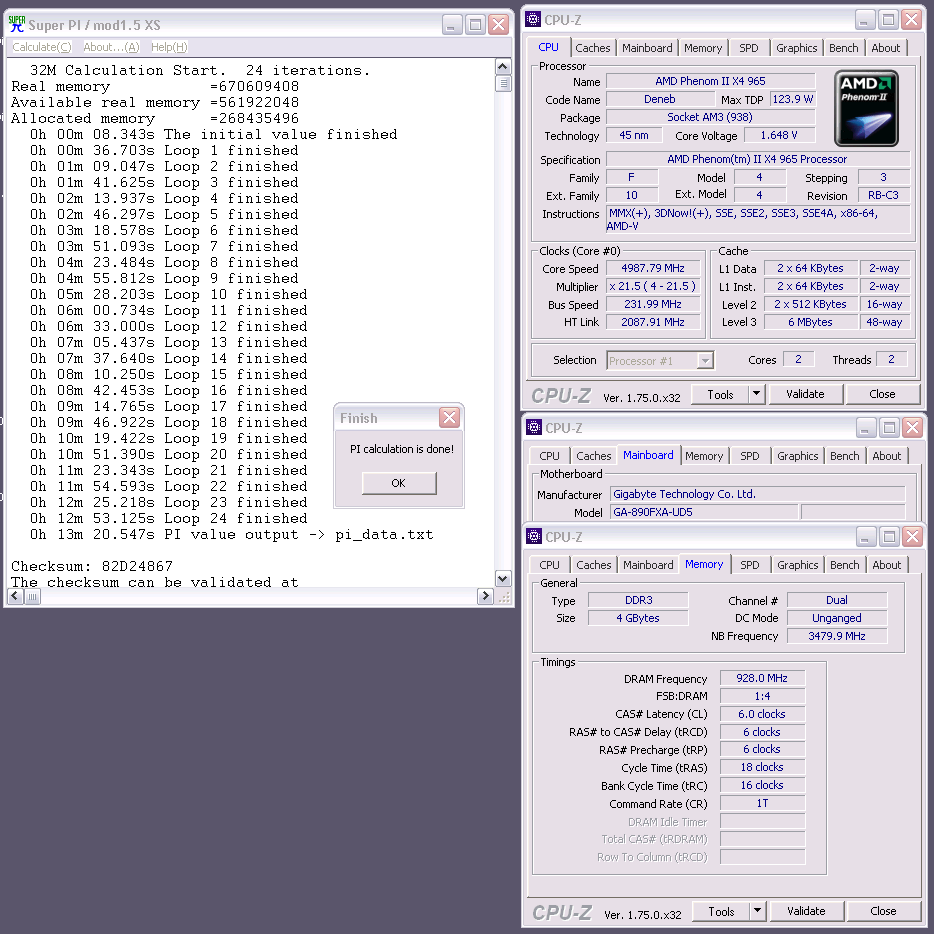Click Tools button in top CPU-Z window
This screenshot has height=934, width=934.
click(720, 394)
